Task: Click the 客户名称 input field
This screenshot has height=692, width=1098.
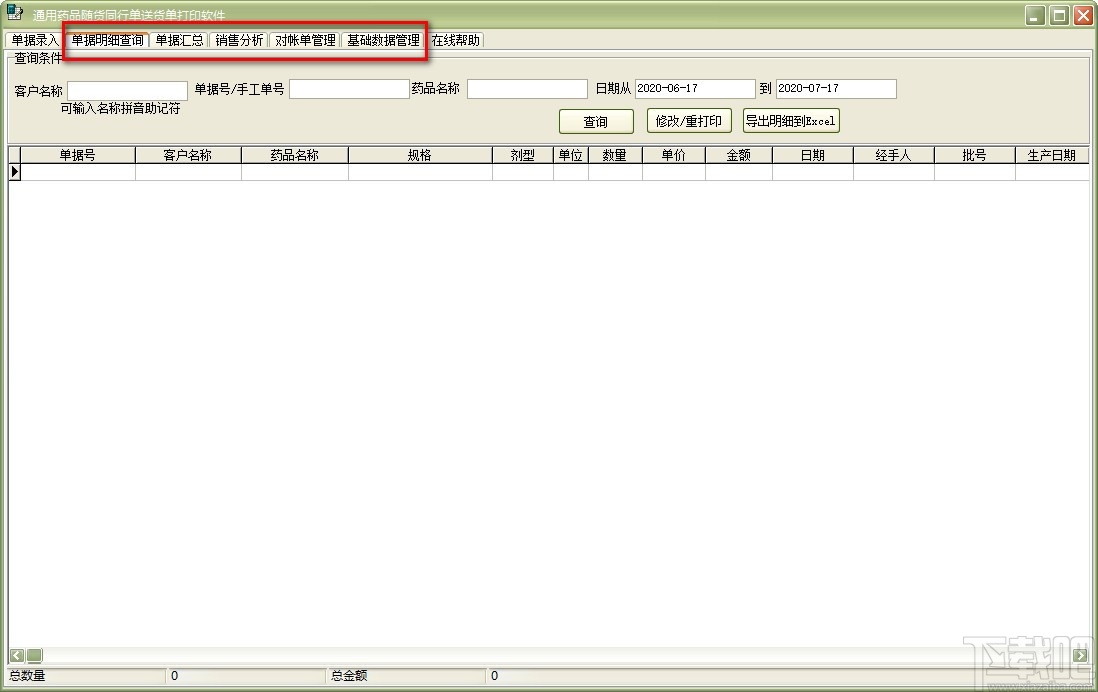Action: pos(127,90)
